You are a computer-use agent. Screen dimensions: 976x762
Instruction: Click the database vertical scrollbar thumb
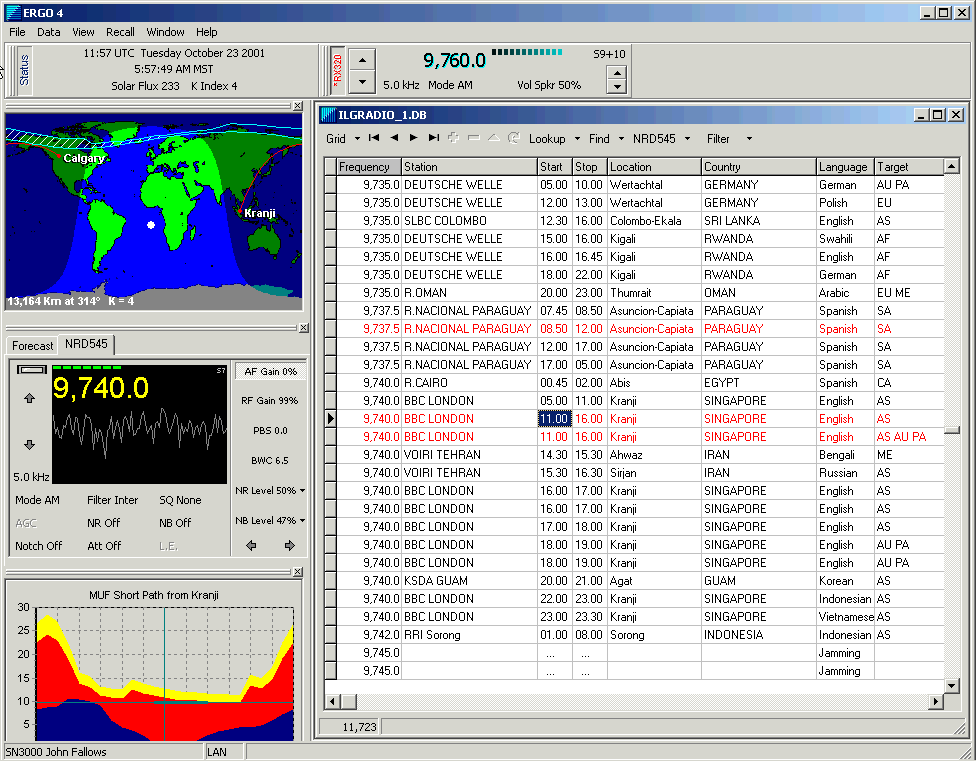952,430
